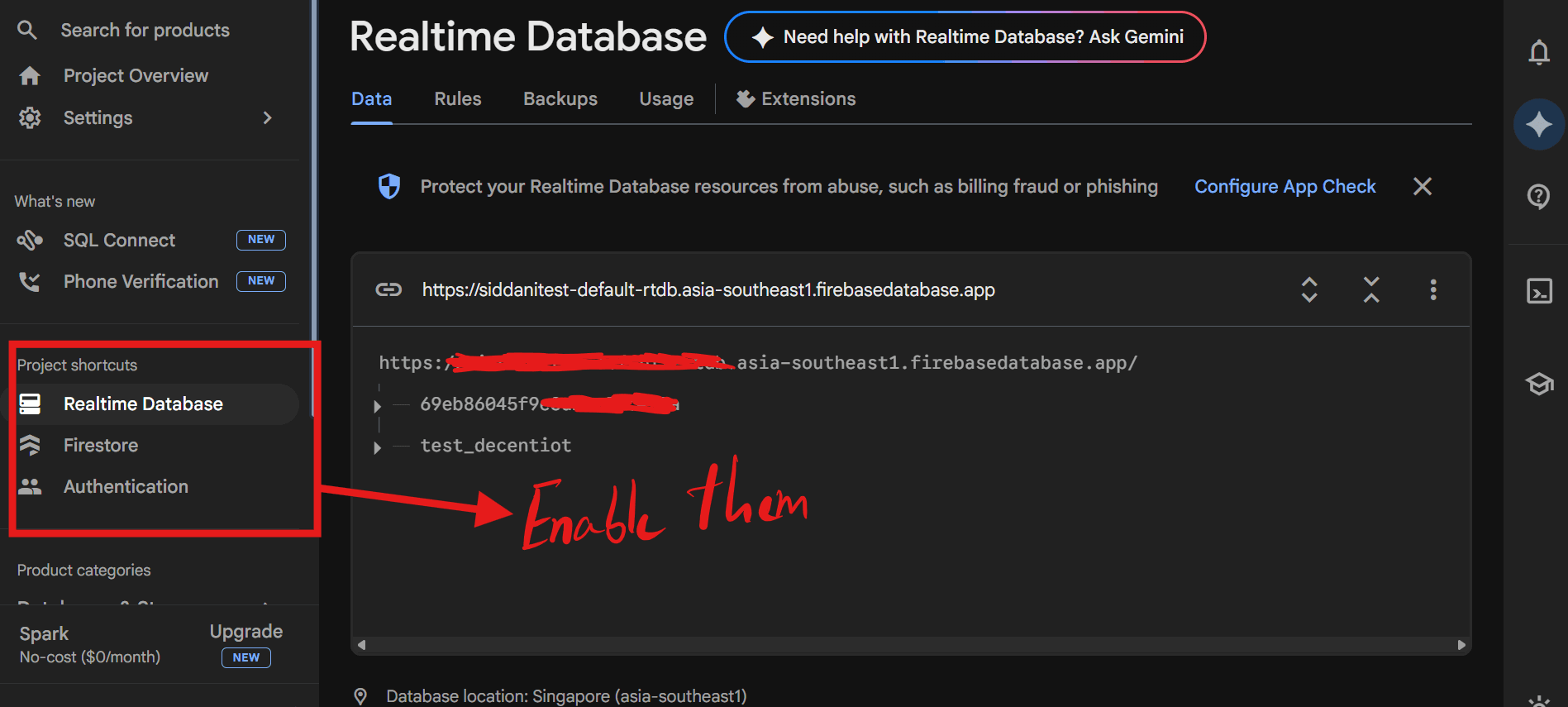Expand the Settings chevron arrow
The image size is (1568, 707).
267,117
